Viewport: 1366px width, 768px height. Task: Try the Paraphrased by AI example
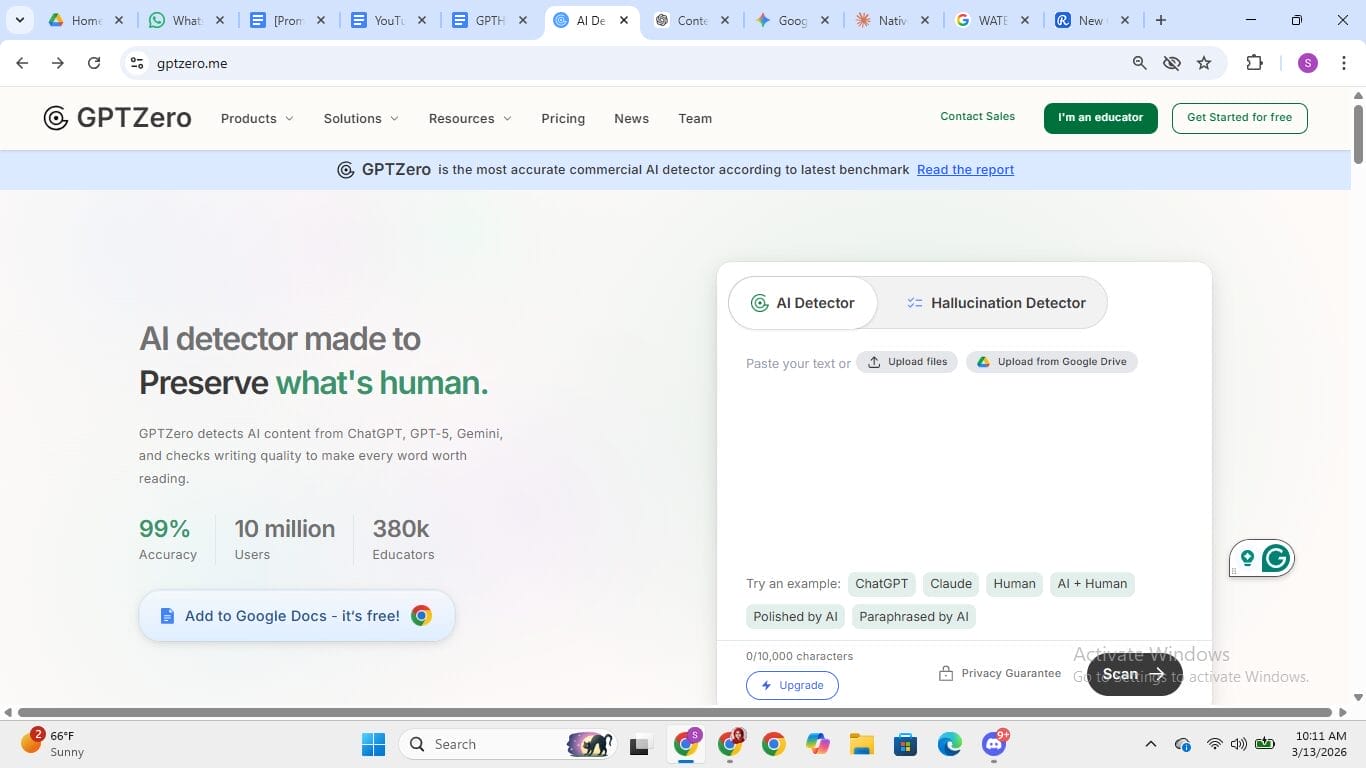coord(914,617)
